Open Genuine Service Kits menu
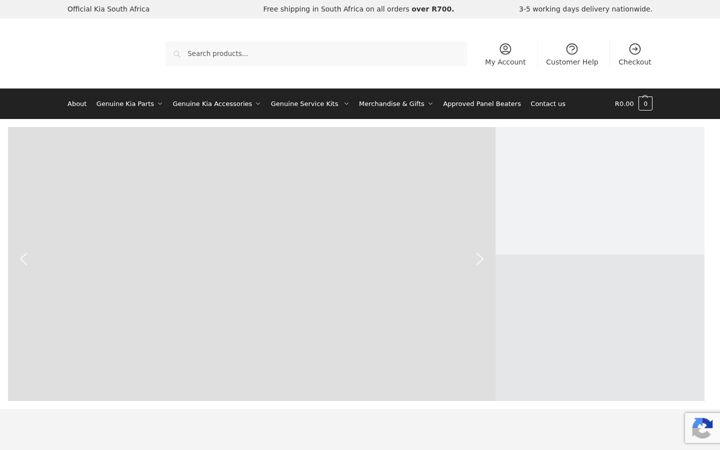720x450 pixels. click(304, 104)
